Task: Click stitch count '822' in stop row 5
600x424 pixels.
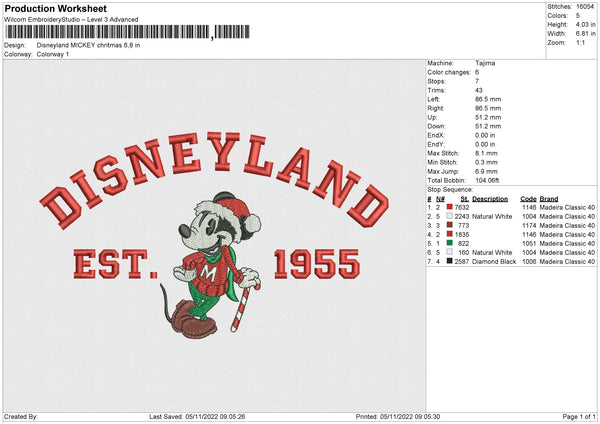Action: tap(463, 243)
